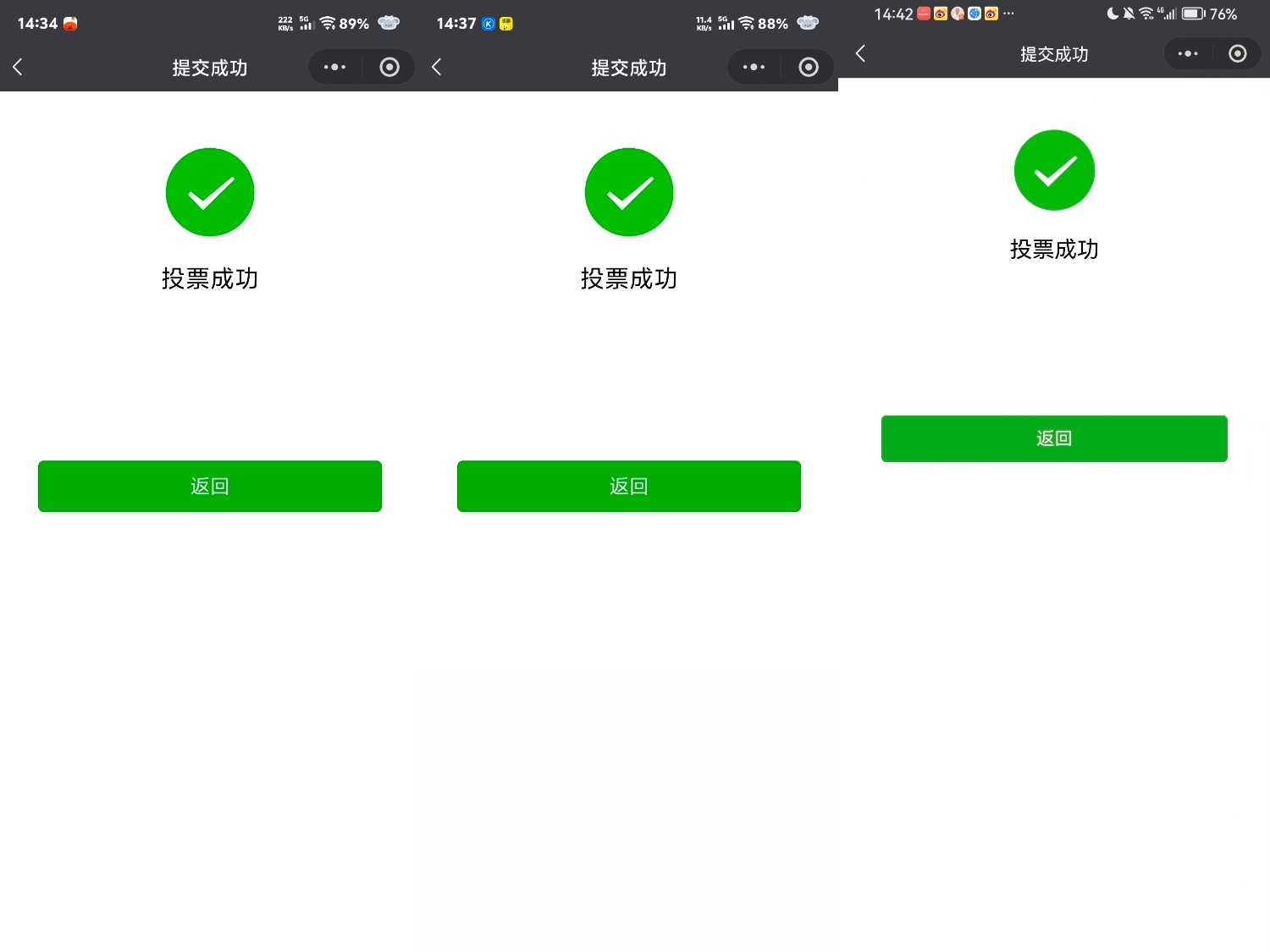Tap green checkmark circle in 14:42 screenshot

[1054, 170]
